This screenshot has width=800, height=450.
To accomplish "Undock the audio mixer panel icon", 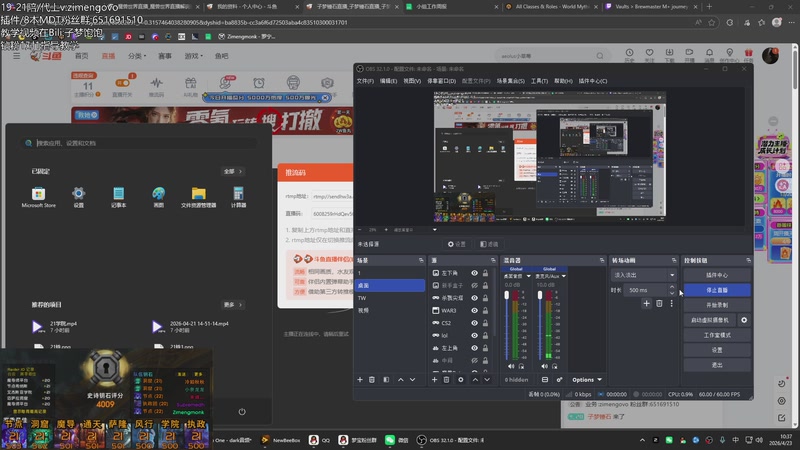I will 602,260.
